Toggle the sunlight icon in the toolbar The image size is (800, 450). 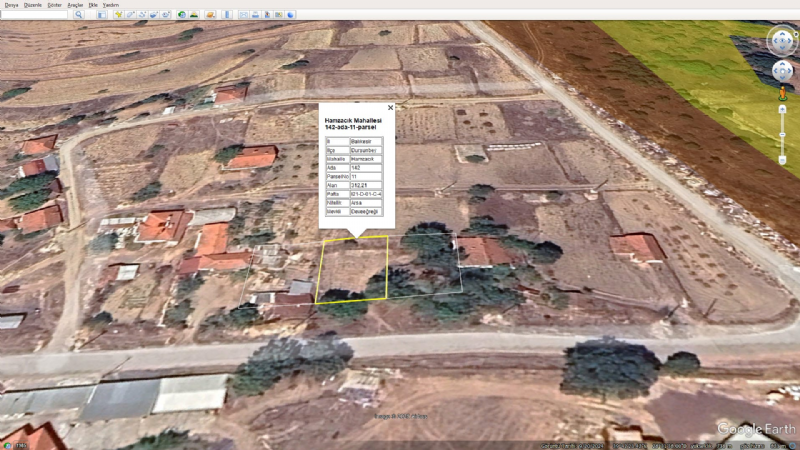point(194,15)
